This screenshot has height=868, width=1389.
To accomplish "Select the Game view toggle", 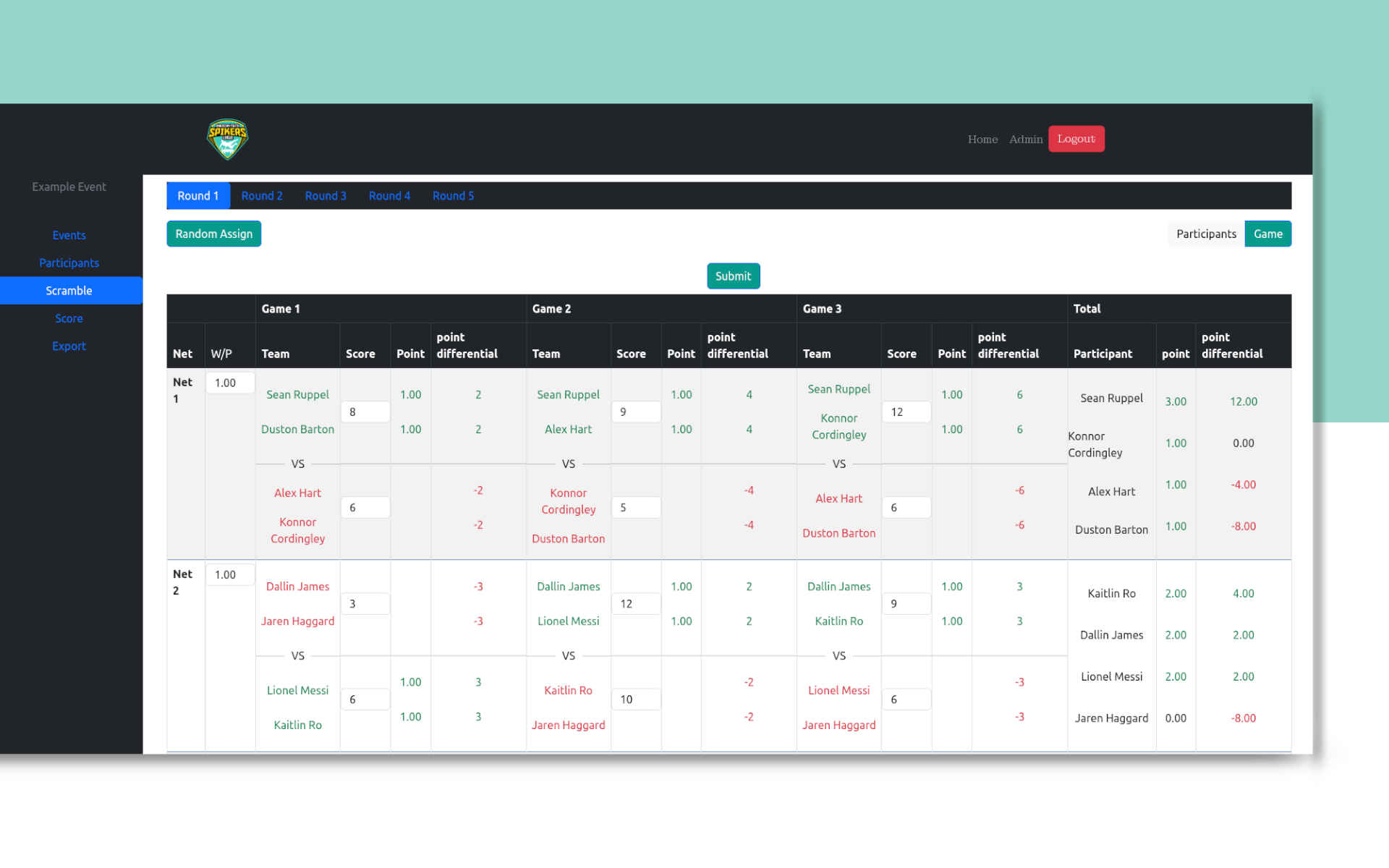I will 1267,234.
